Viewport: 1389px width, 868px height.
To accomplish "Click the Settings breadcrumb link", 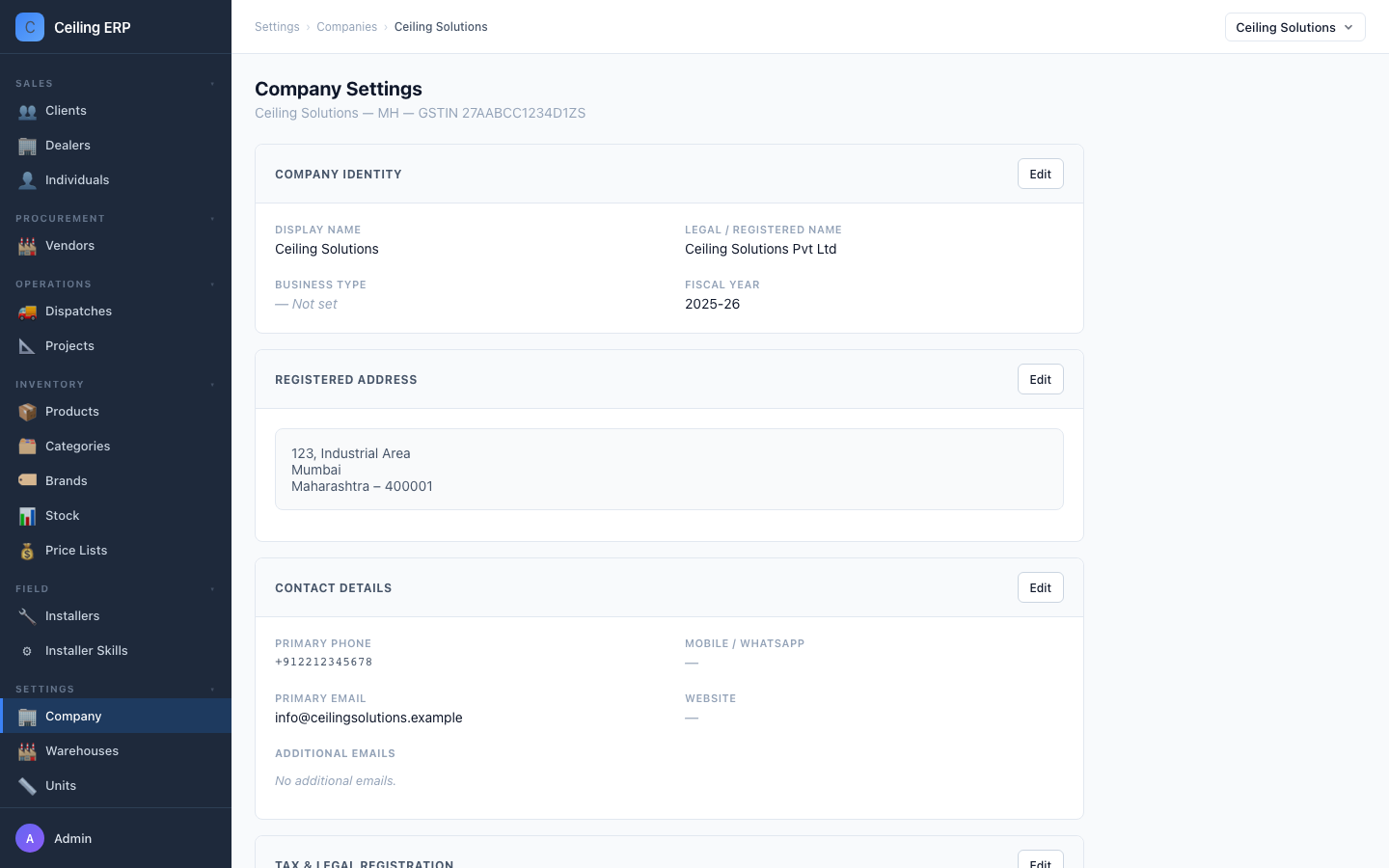I will pyautogui.click(x=277, y=27).
